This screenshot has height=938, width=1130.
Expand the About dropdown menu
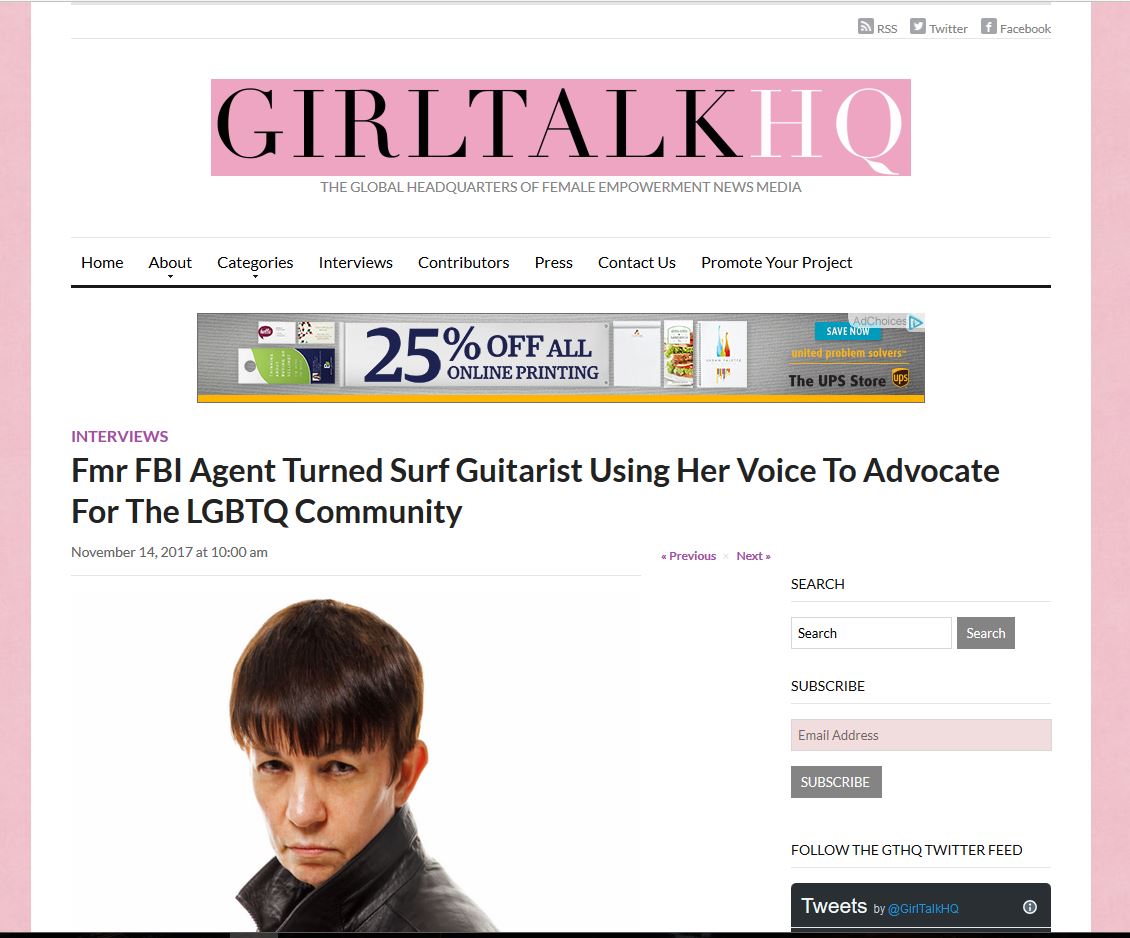170,263
